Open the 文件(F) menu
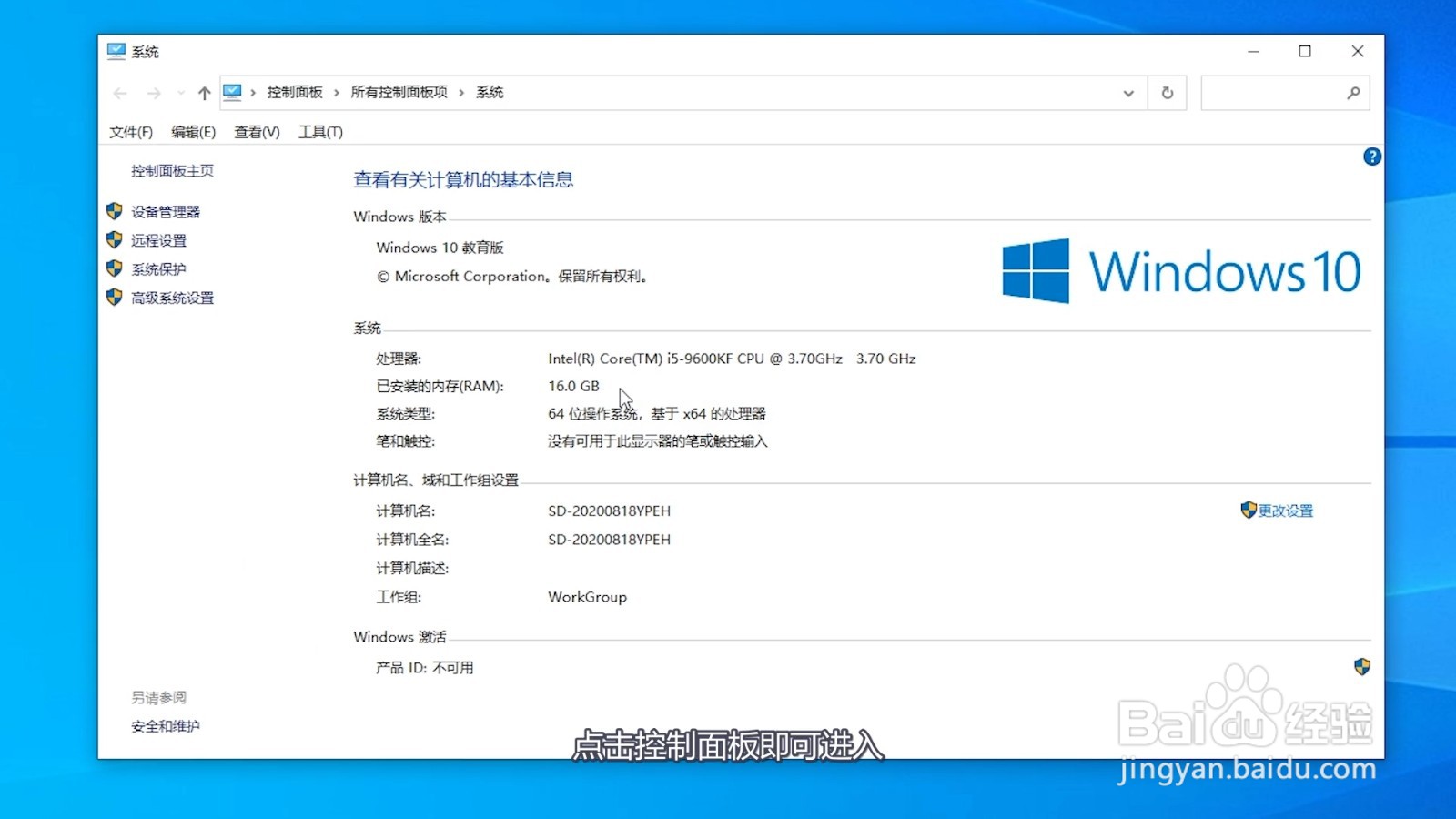 coord(131,132)
